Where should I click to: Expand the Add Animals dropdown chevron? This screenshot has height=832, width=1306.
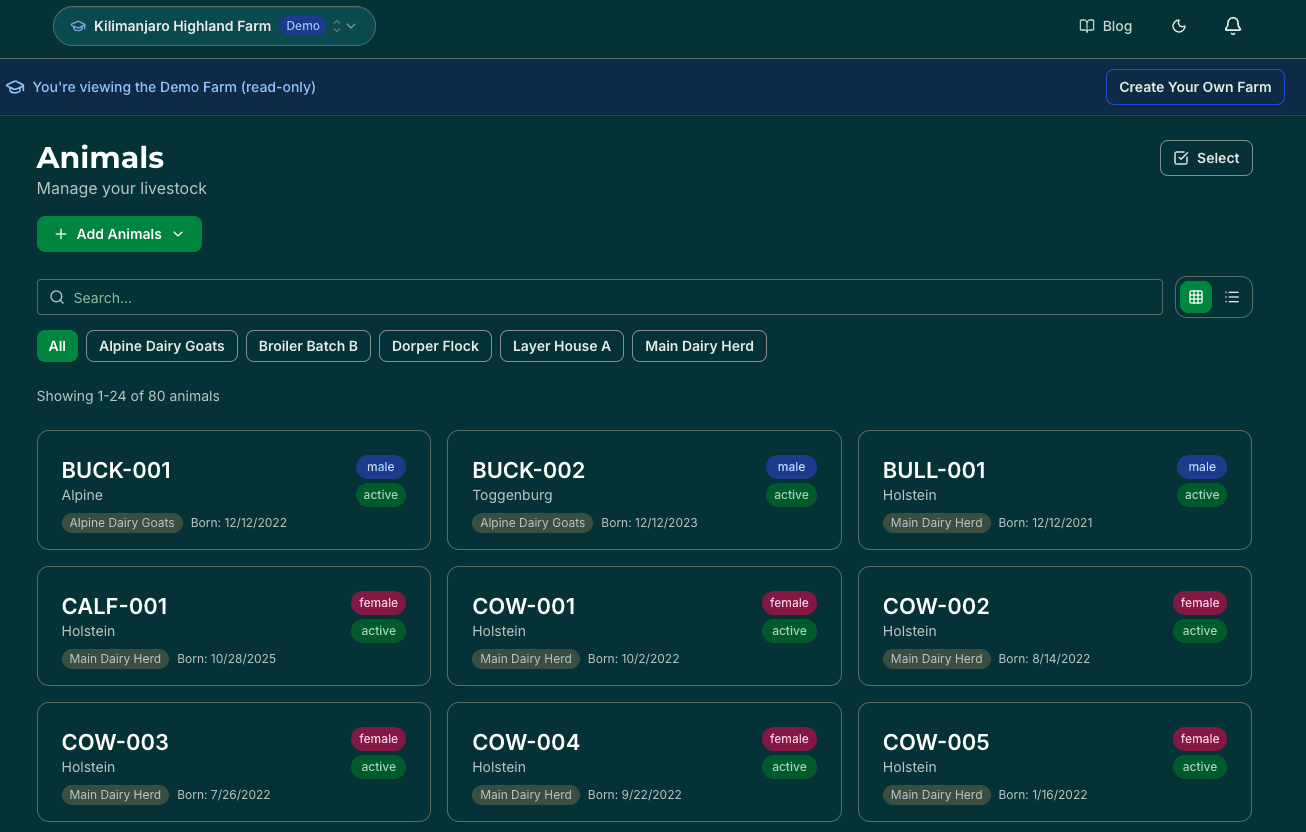178,234
